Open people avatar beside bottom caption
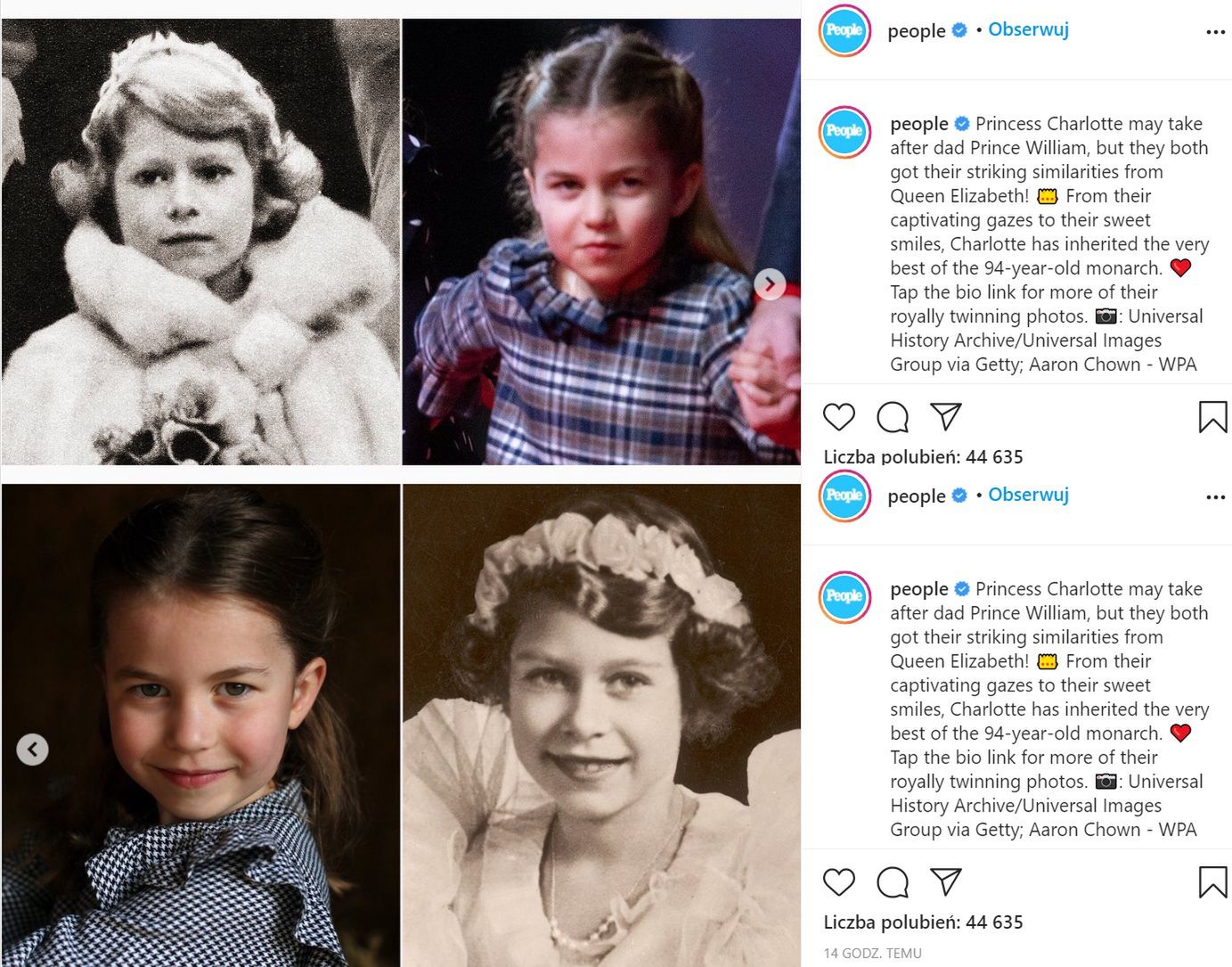This screenshot has width=1232, height=967. [844, 596]
